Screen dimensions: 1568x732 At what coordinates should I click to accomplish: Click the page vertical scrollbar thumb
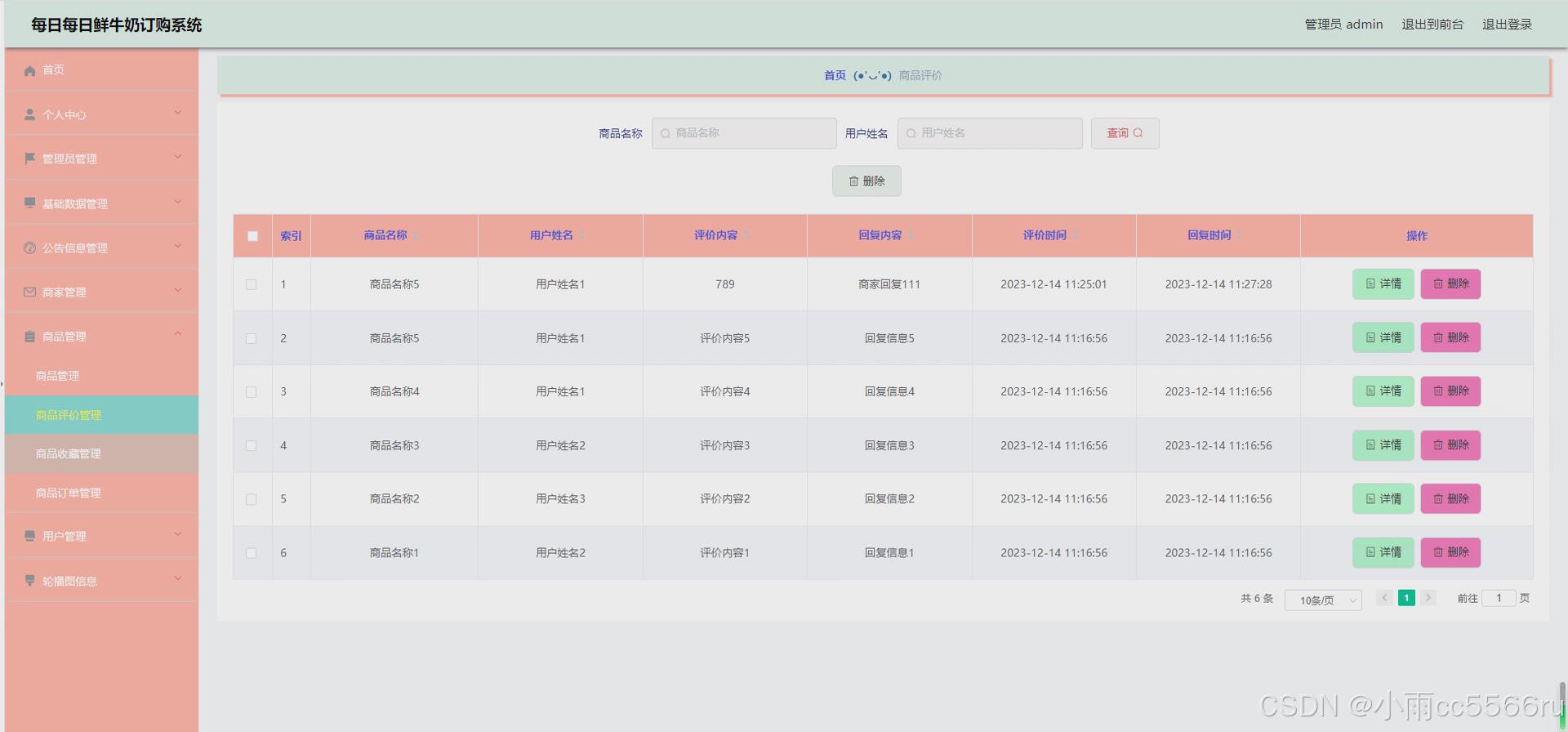coord(1562,704)
